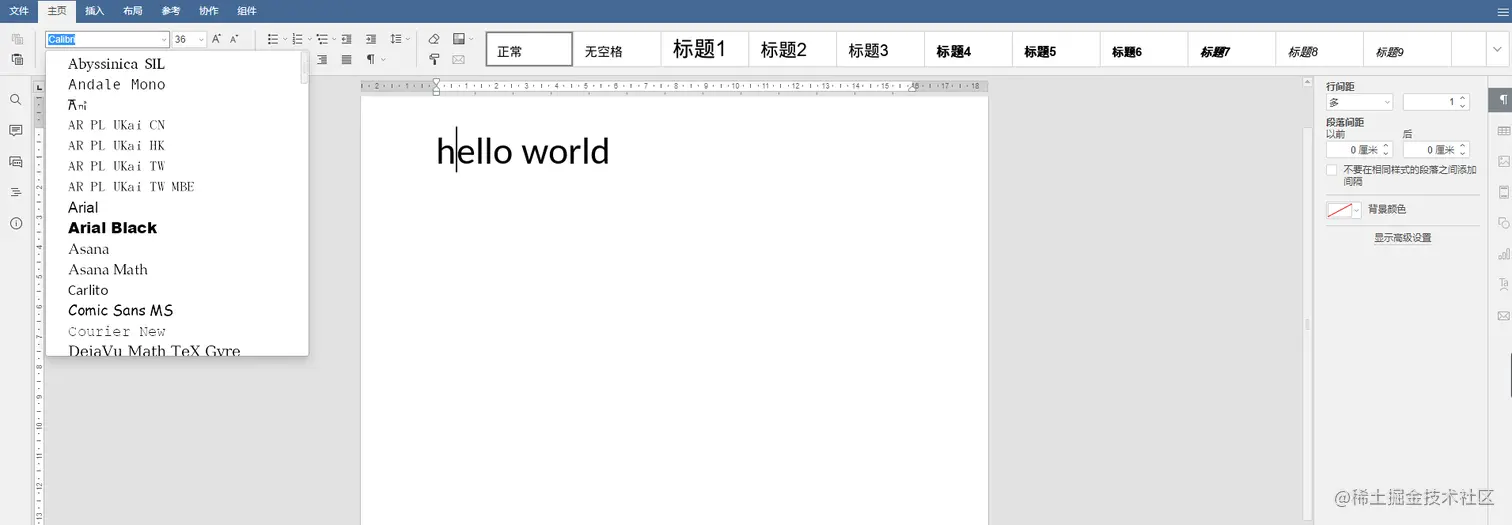Screen dimensions: 1512x525
Task: Click the paragraph line spacing icon
Action: pyautogui.click(x=396, y=39)
